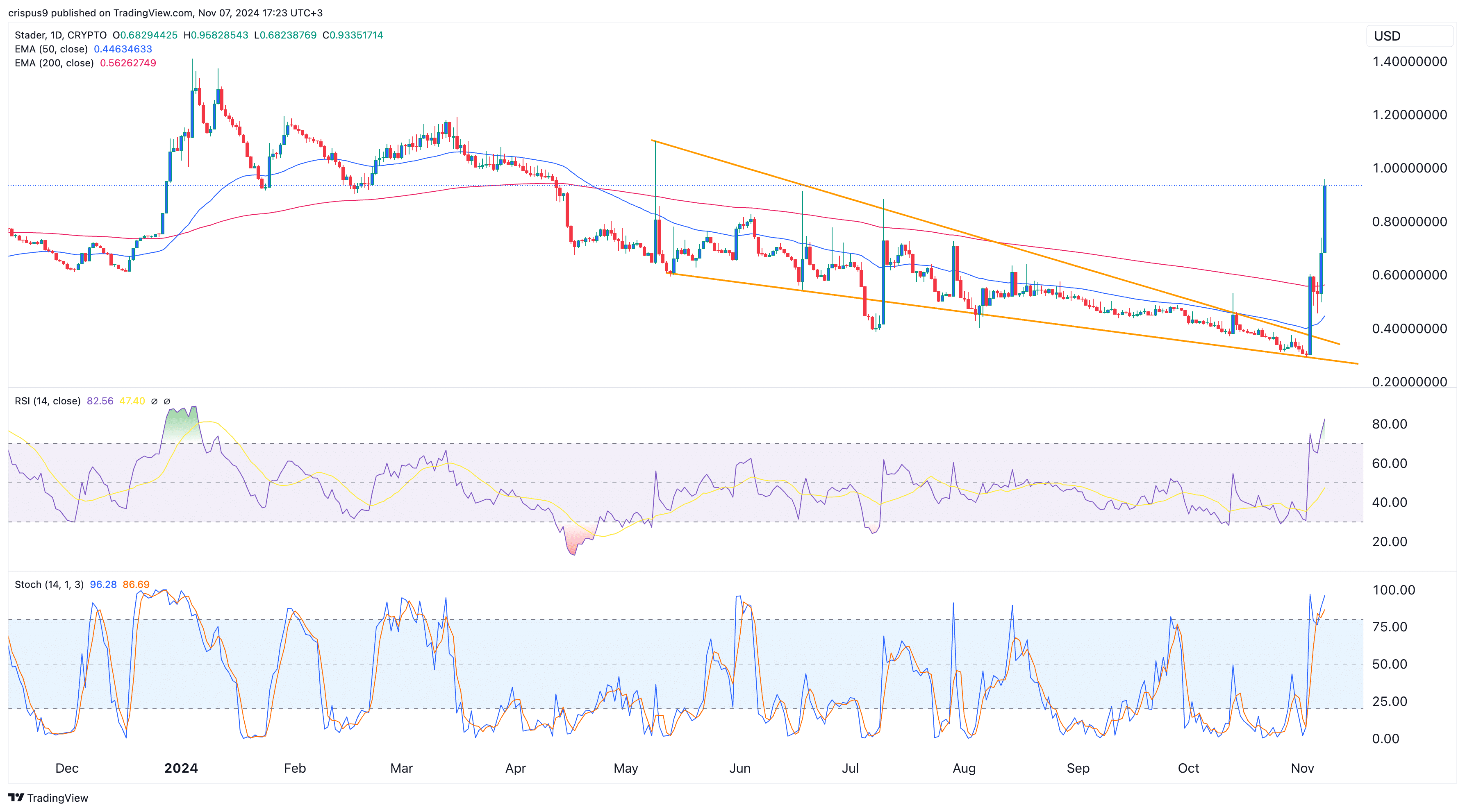Image resolution: width=1465 pixels, height=812 pixels.
Task: Click the high price H0.95828543
Action: click(216, 35)
